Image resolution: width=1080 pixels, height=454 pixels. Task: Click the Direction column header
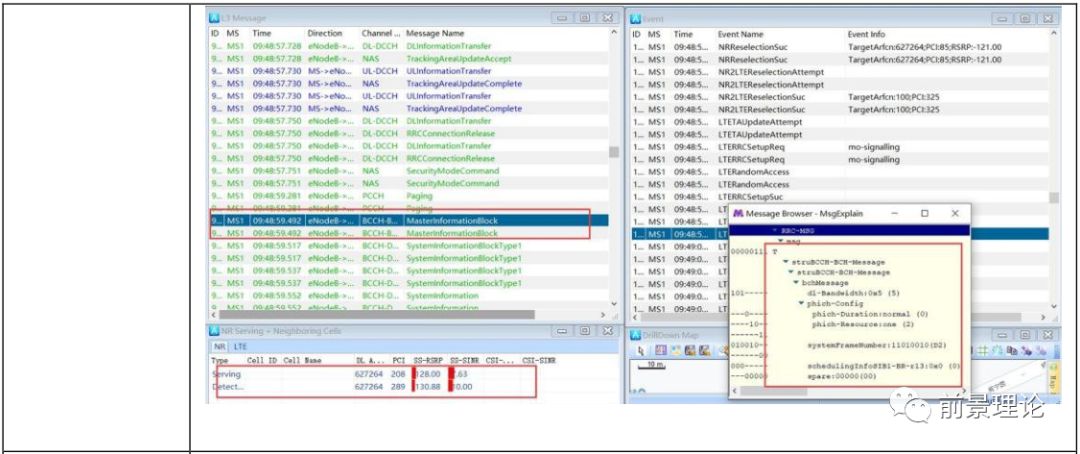pos(324,33)
